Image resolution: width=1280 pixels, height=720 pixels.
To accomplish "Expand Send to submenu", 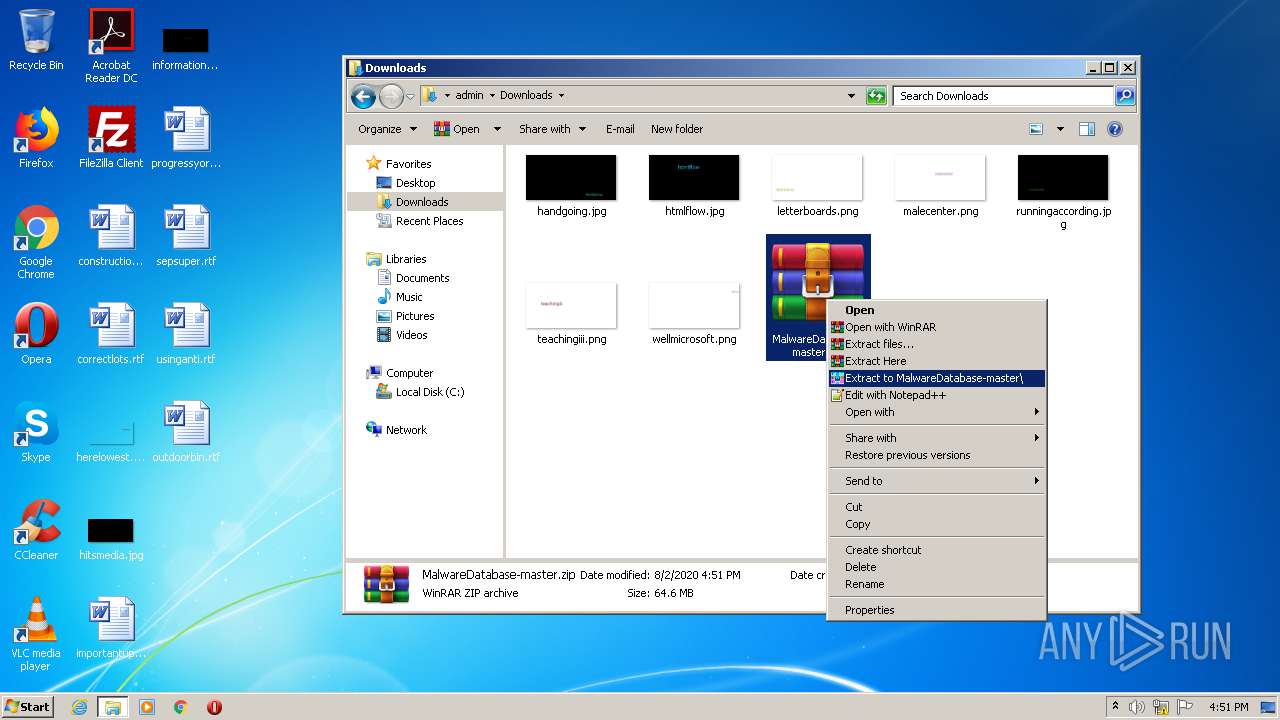I will pos(937,481).
